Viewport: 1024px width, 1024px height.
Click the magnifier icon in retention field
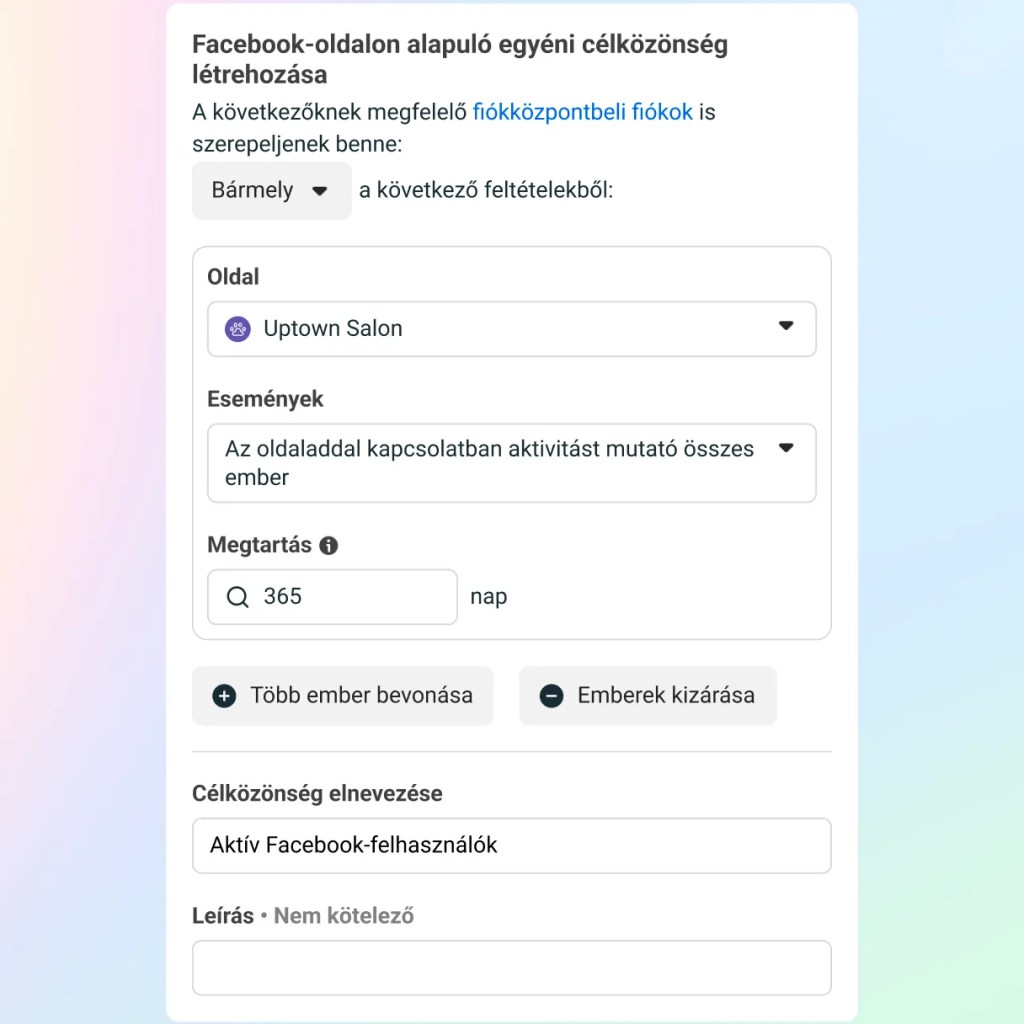(x=237, y=597)
